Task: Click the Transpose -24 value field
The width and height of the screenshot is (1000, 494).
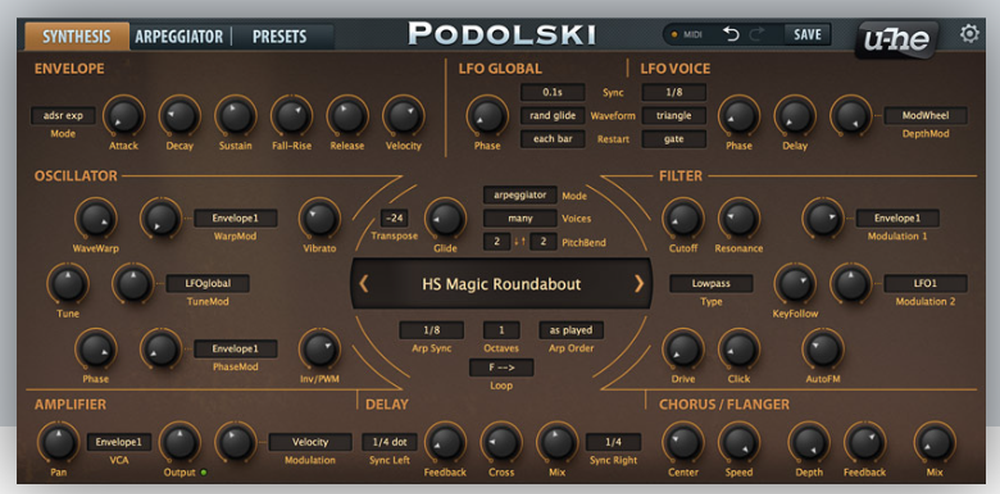Action: [395, 219]
